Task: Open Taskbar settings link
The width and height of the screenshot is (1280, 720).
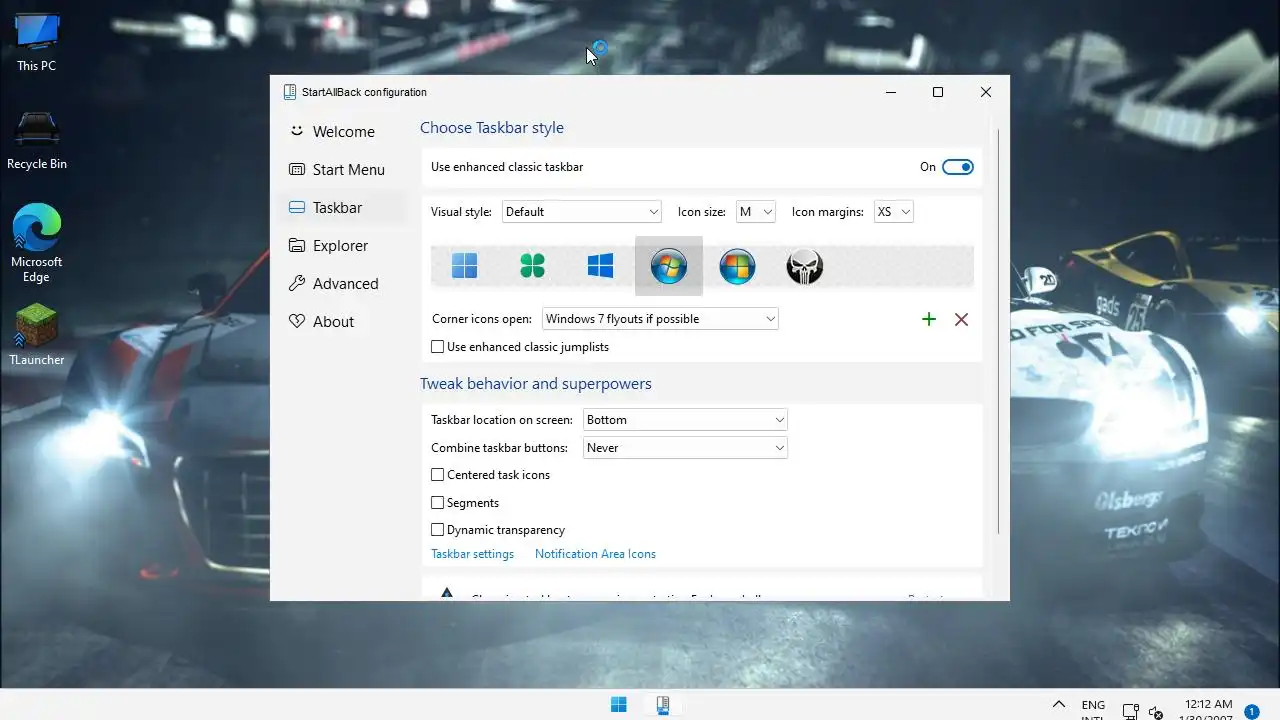Action: pos(472,554)
